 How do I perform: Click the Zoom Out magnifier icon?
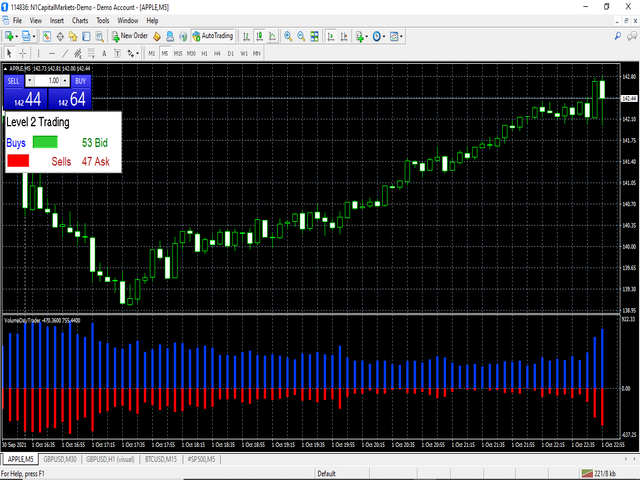click(x=301, y=36)
